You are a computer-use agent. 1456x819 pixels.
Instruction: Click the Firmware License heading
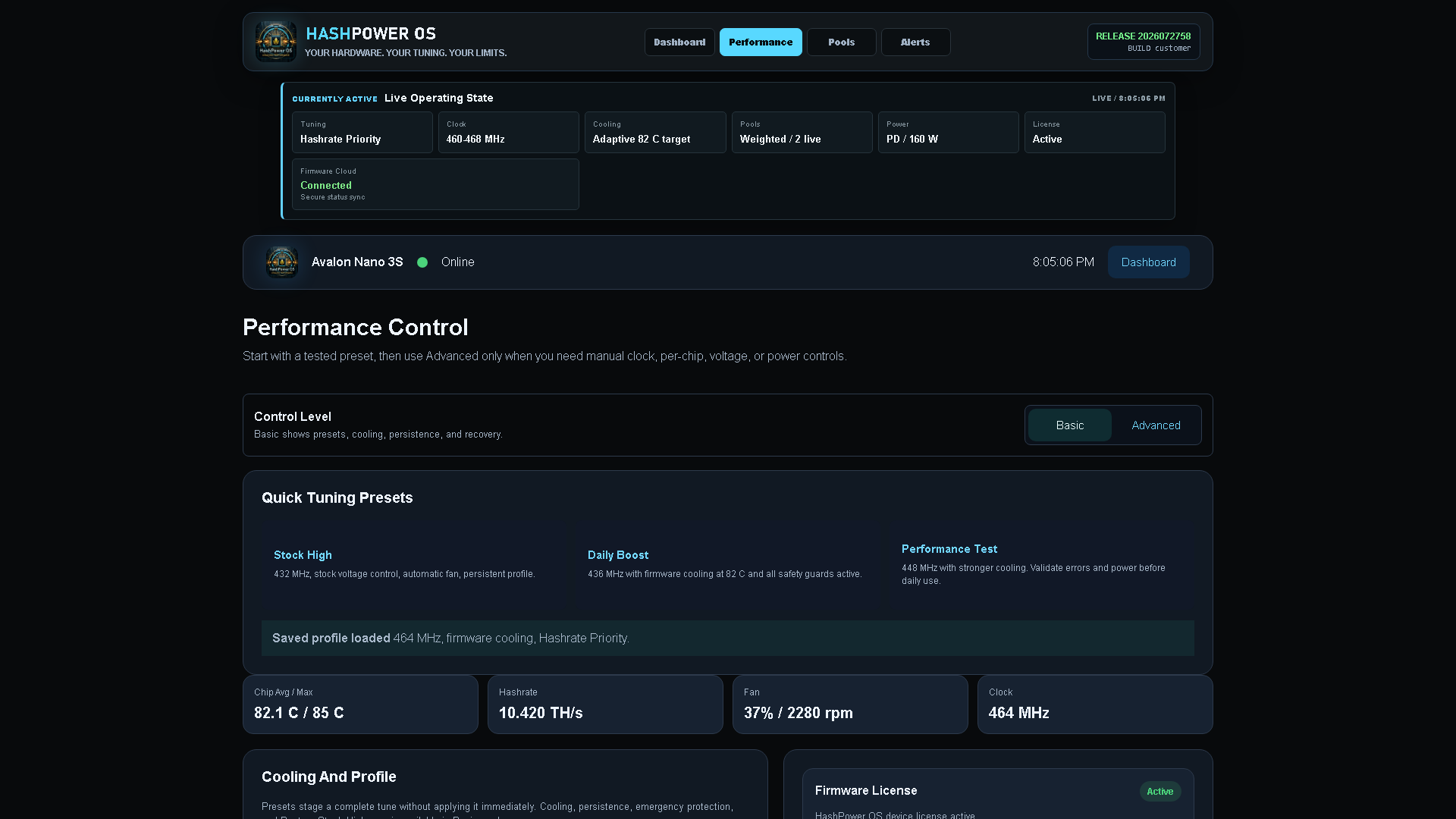coord(866,791)
